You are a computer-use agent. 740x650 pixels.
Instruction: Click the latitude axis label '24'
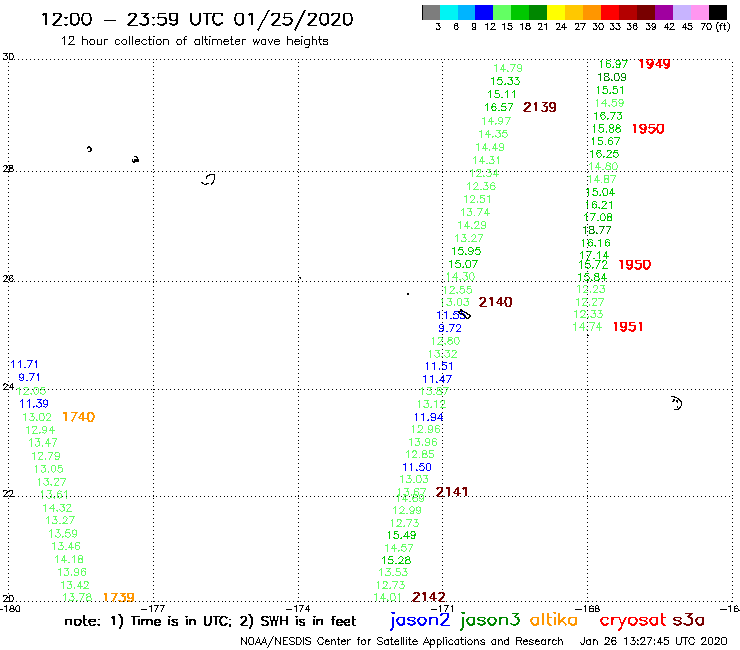tap(8, 387)
